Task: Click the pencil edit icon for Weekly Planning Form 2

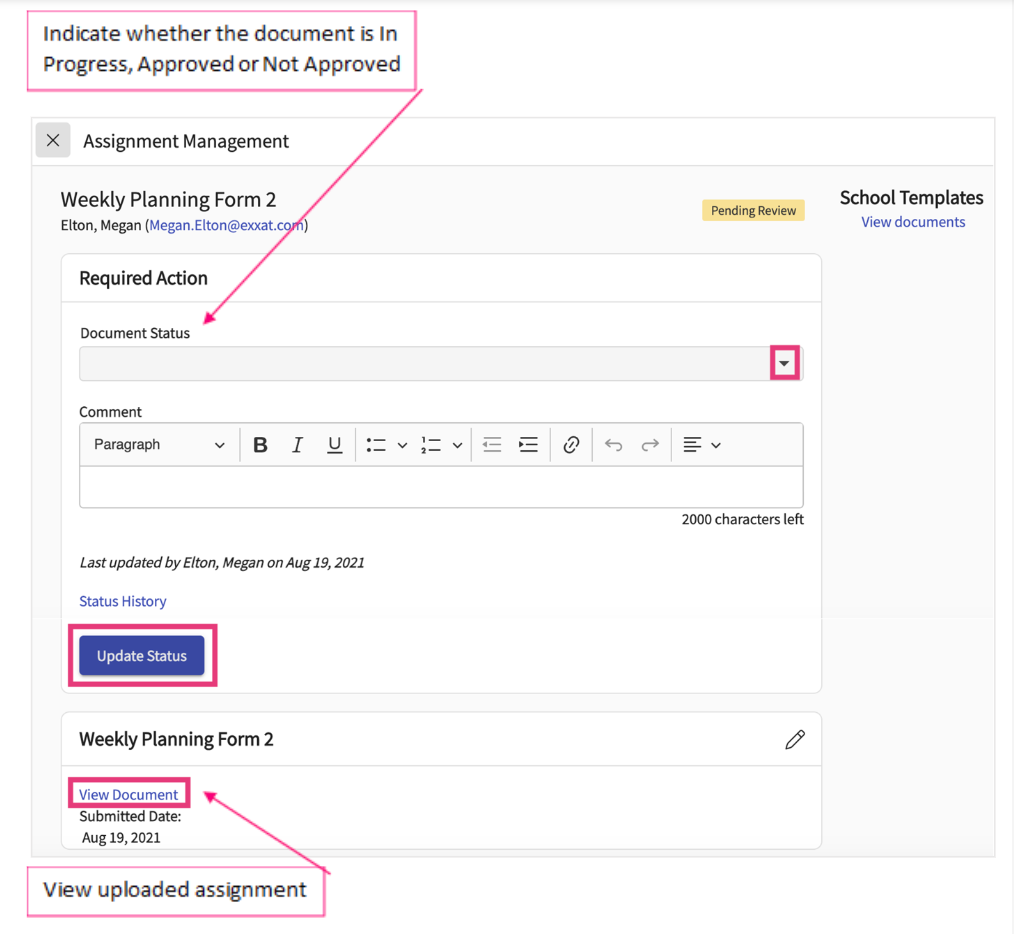Action: (795, 739)
